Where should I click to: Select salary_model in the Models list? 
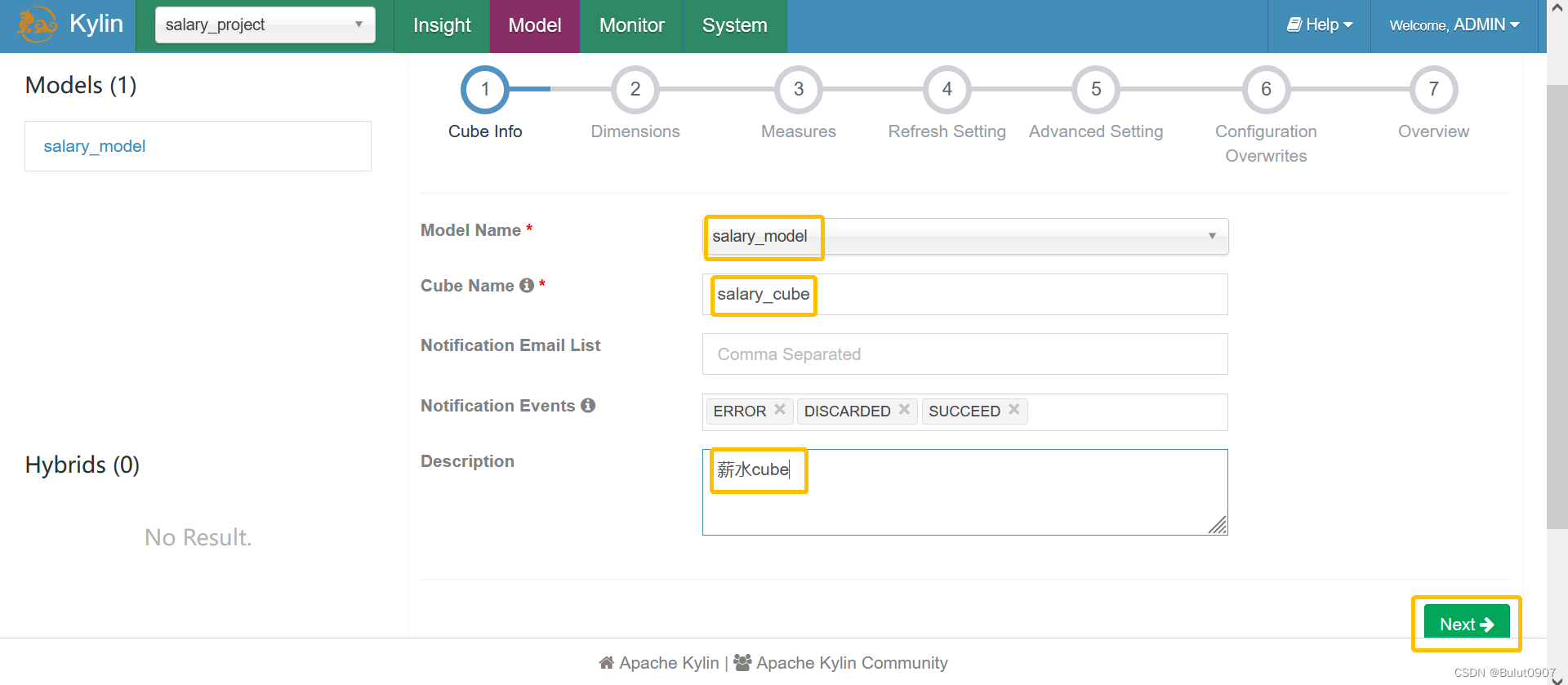[x=95, y=146]
